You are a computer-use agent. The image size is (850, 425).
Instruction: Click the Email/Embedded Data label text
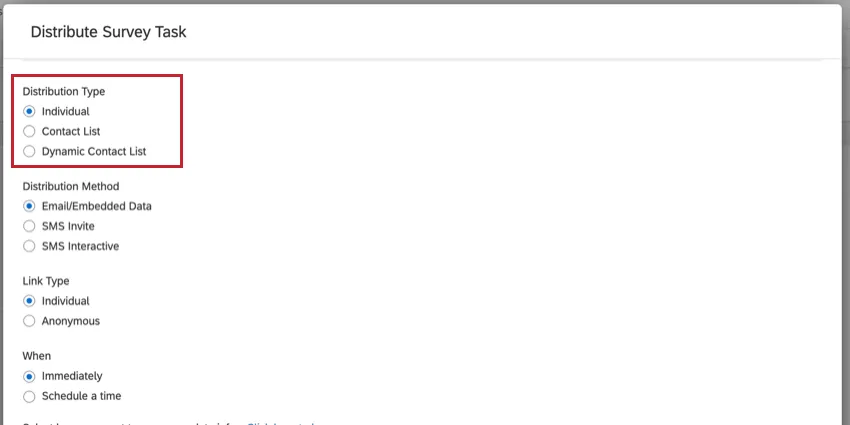[x=96, y=207]
